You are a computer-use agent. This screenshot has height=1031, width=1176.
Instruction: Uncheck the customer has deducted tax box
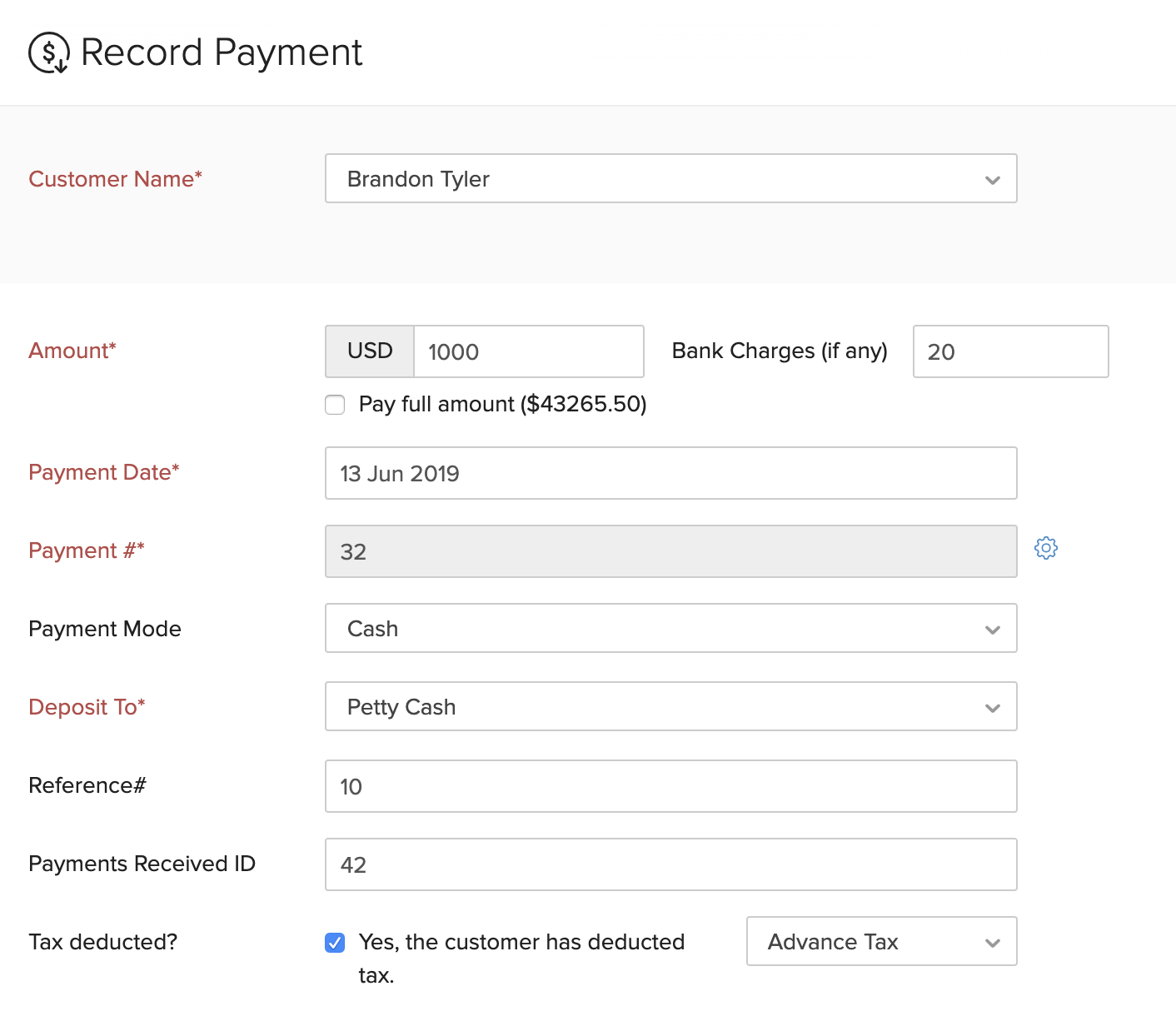coord(335,943)
